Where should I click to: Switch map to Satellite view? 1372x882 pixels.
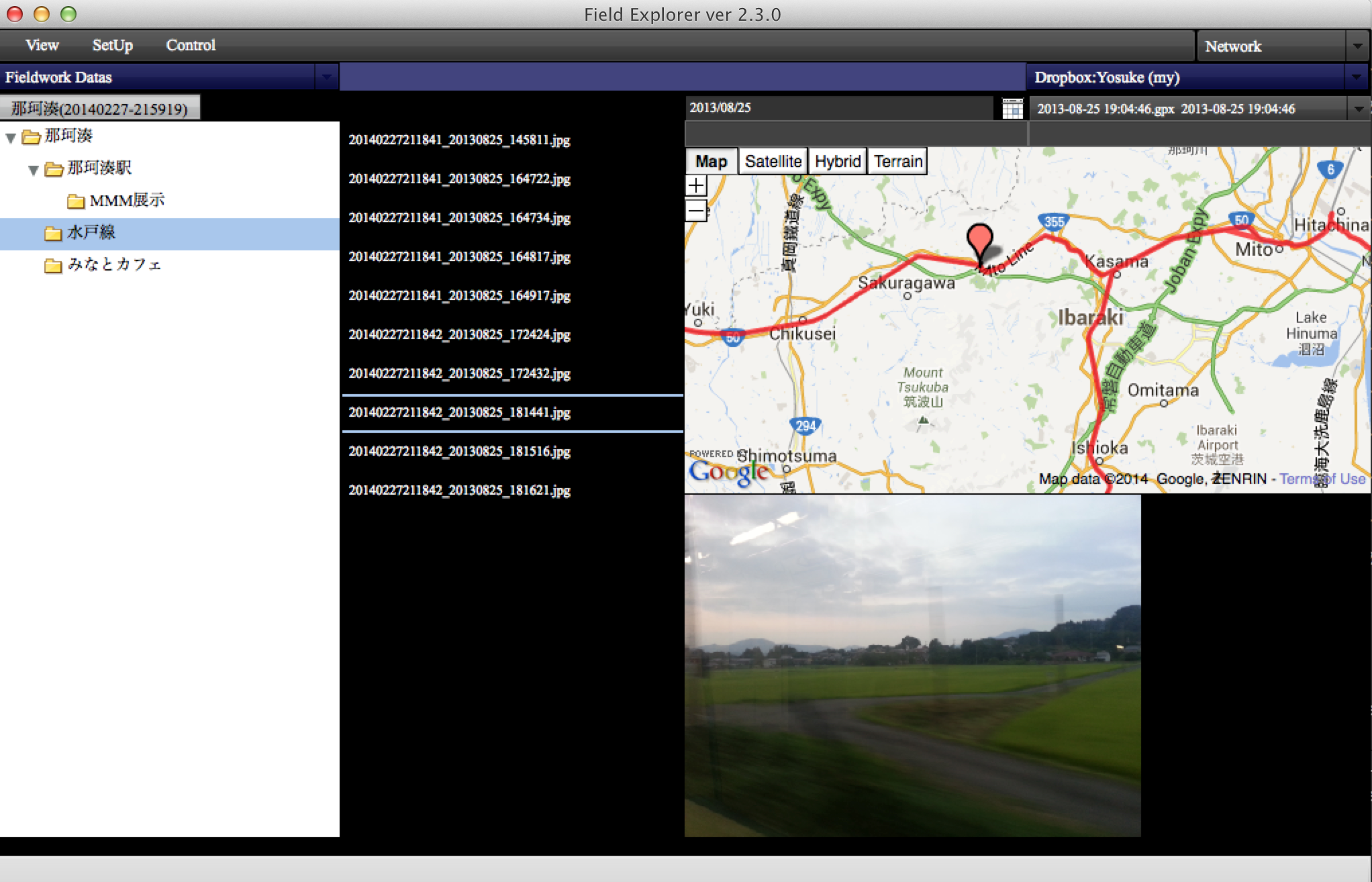773,162
